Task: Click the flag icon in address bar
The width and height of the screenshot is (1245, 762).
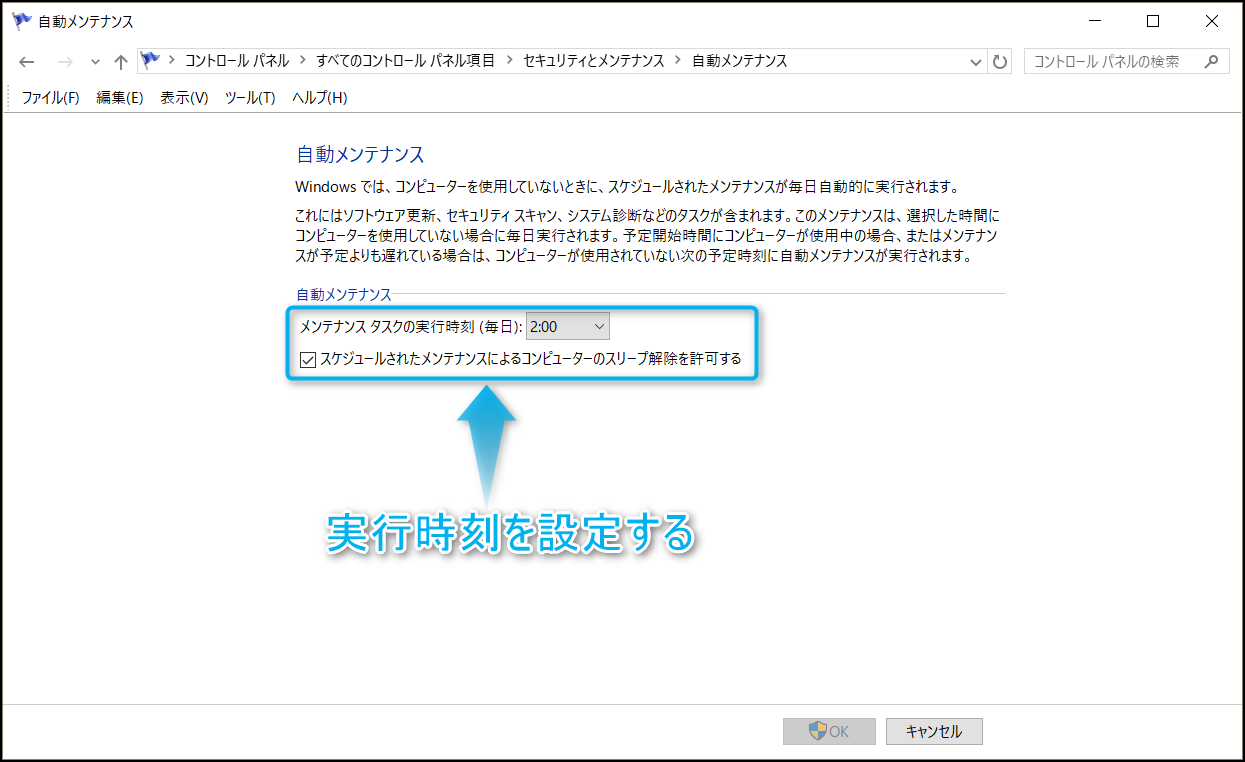Action: point(151,61)
